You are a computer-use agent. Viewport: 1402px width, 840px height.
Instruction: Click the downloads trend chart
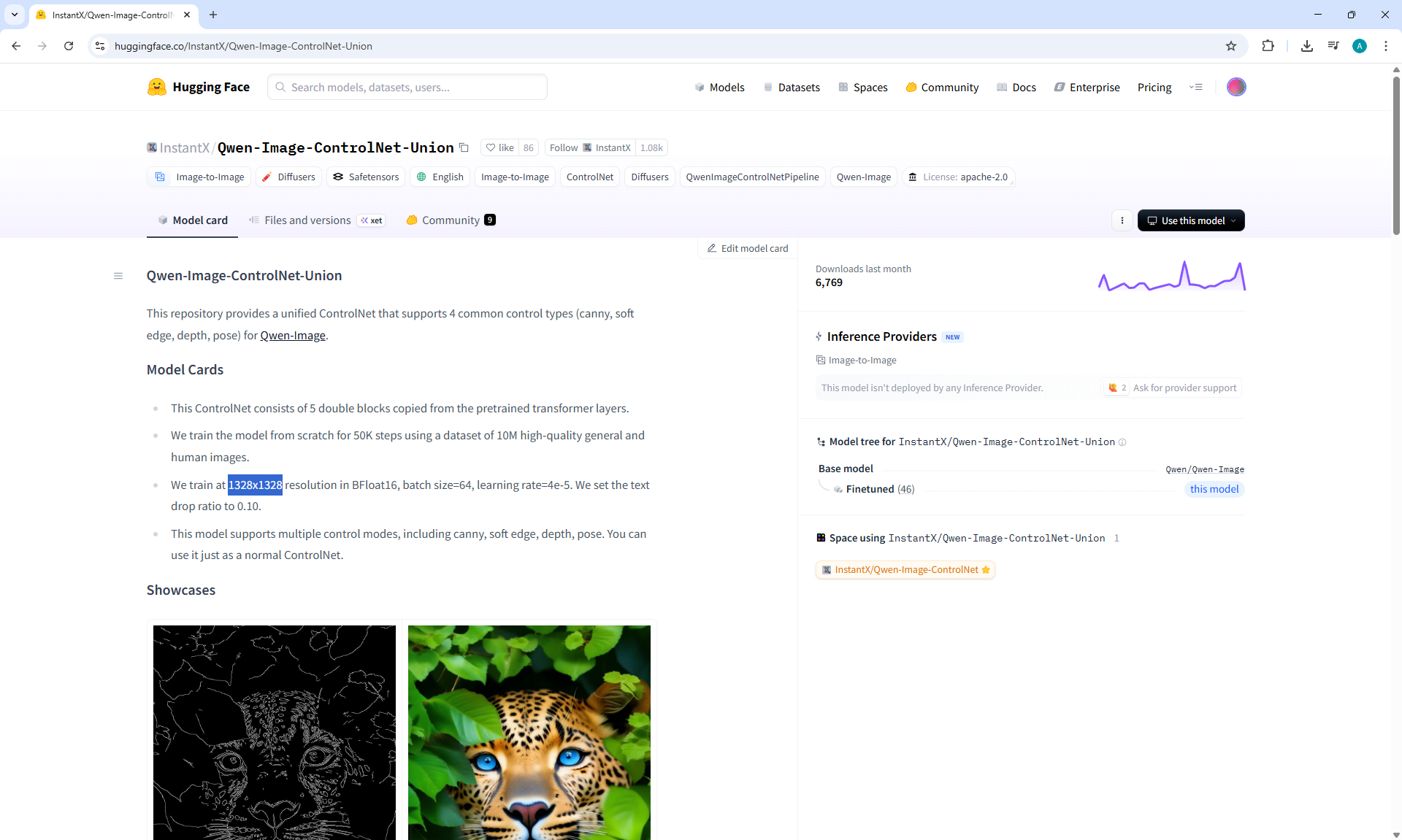pos(1171,277)
